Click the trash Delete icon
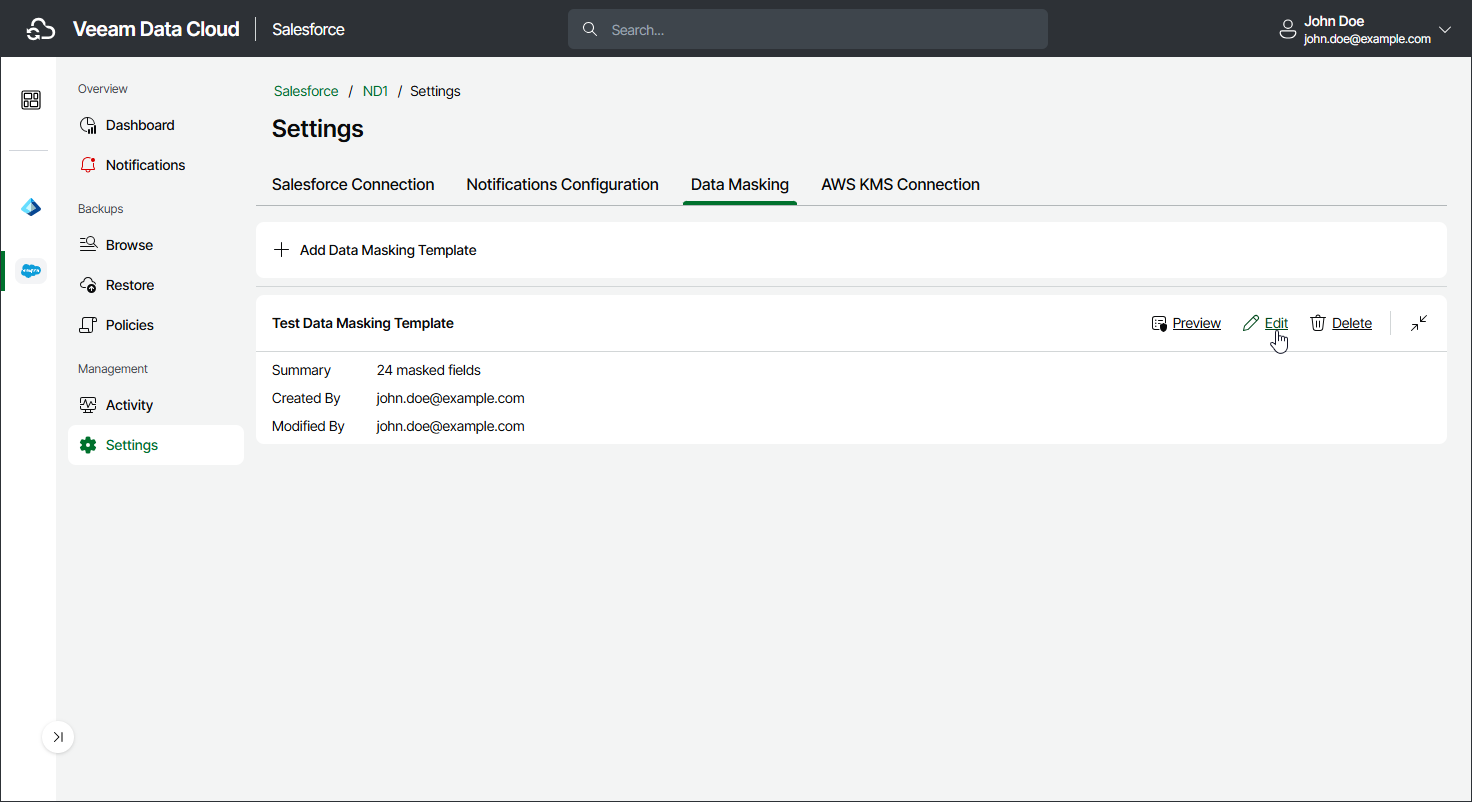1472x802 pixels. [1318, 323]
